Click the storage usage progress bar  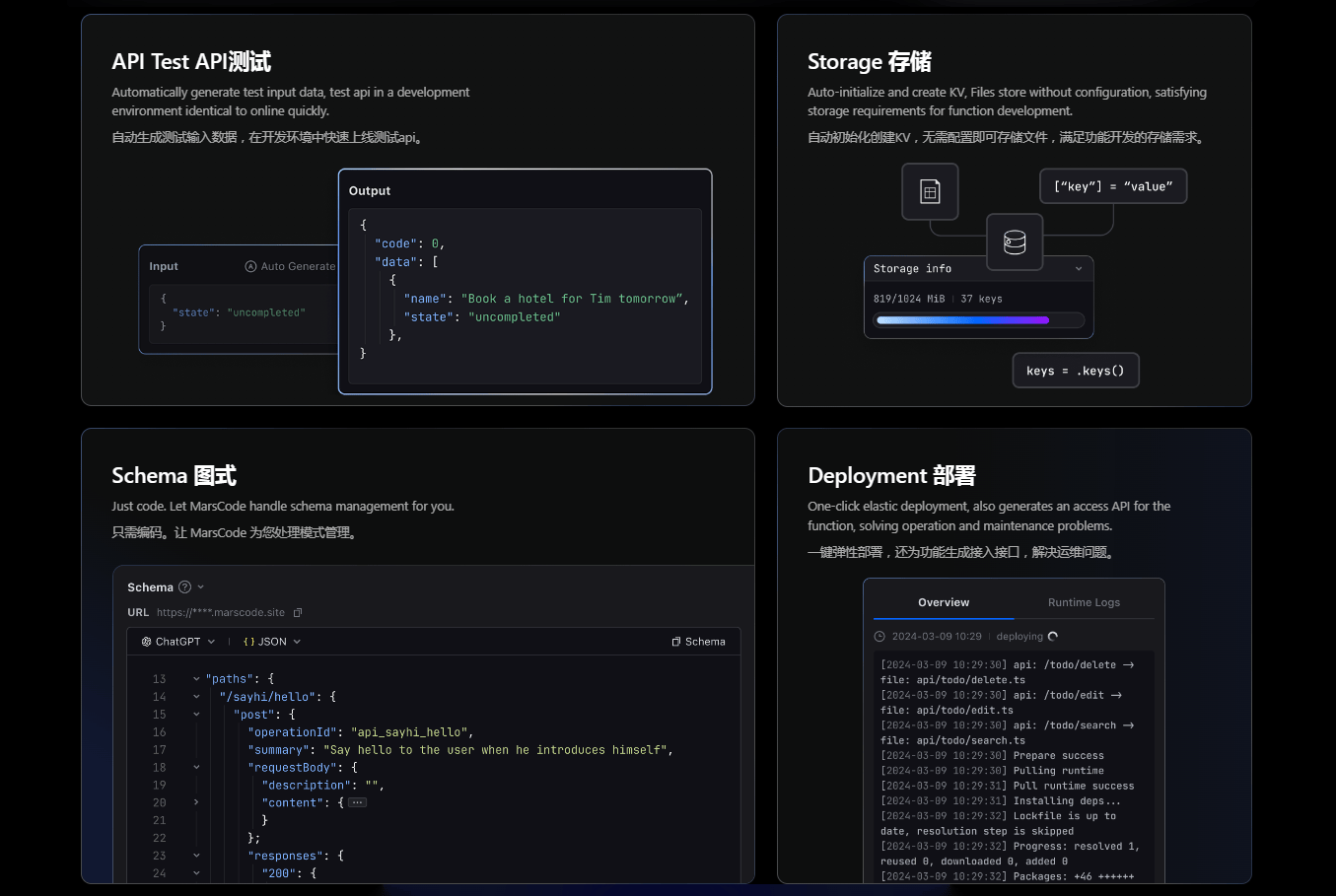[x=979, y=320]
